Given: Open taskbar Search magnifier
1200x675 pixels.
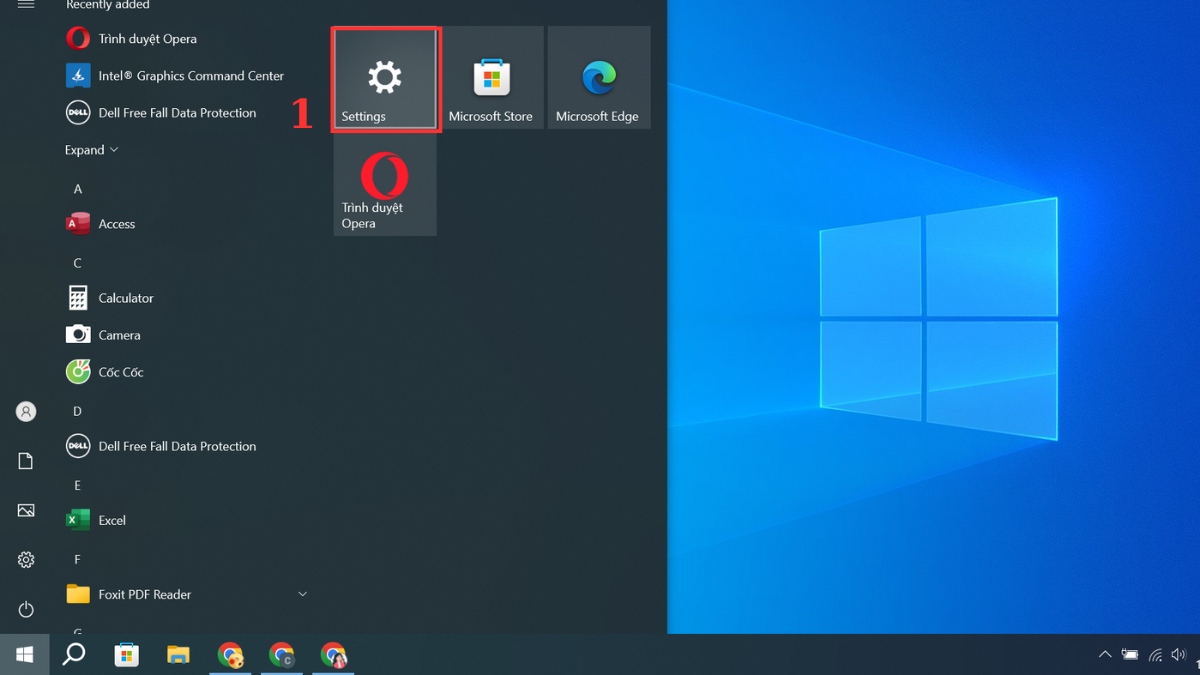Looking at the screenshot, I should (74, 655).
